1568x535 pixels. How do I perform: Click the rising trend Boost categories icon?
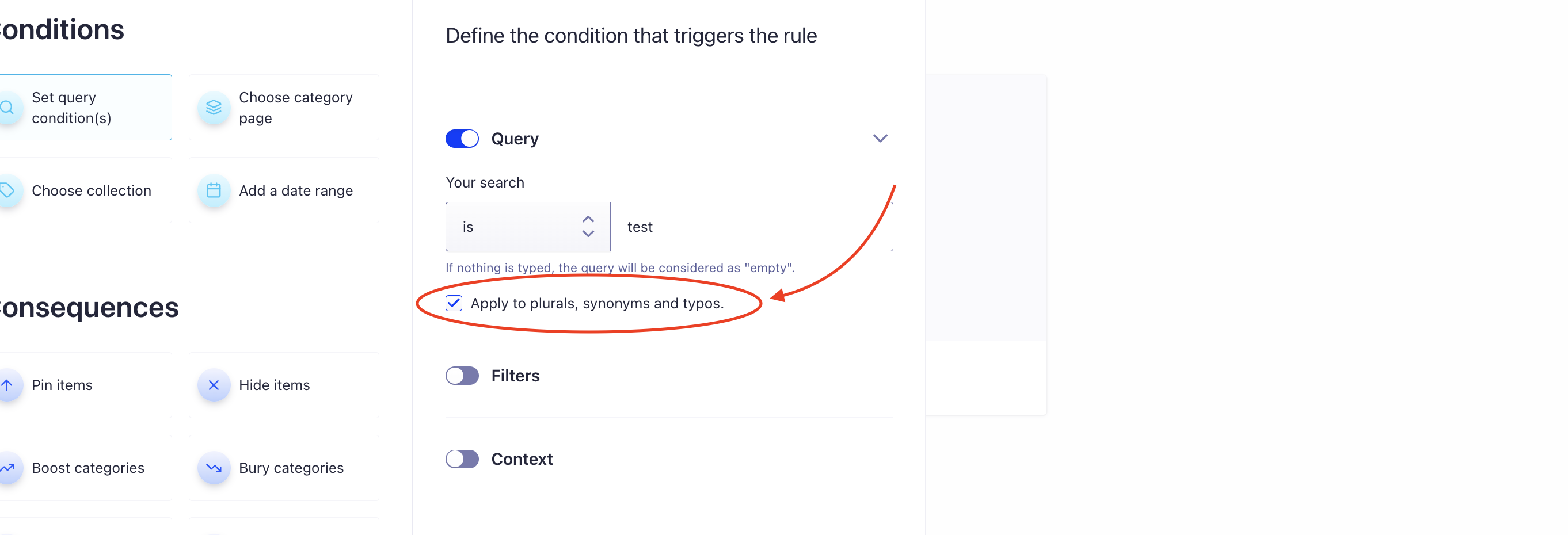[x=7, y=468]
